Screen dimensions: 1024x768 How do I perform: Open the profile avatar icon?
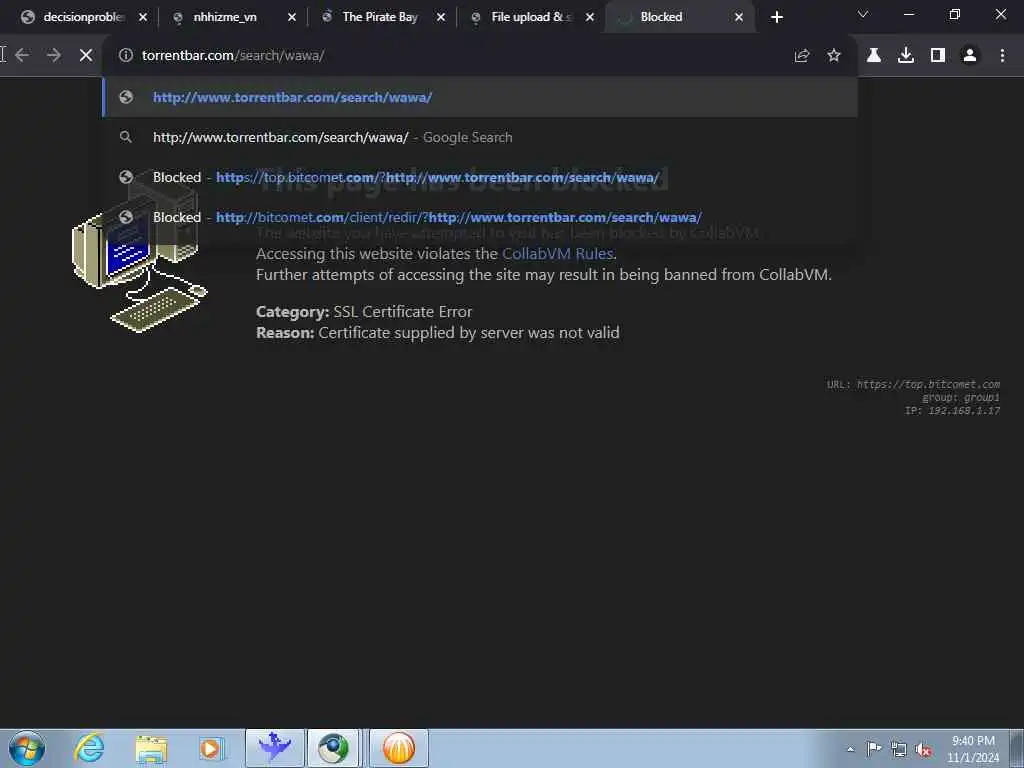970,56
